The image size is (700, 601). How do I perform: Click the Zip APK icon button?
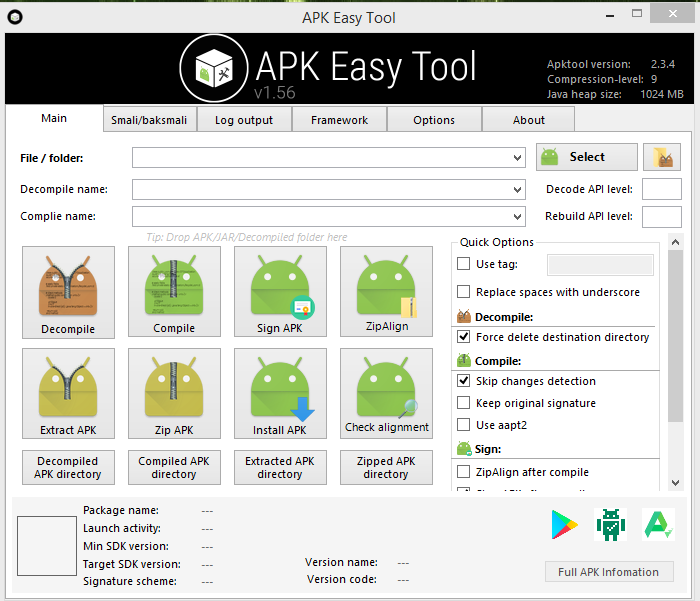(174, 393)
